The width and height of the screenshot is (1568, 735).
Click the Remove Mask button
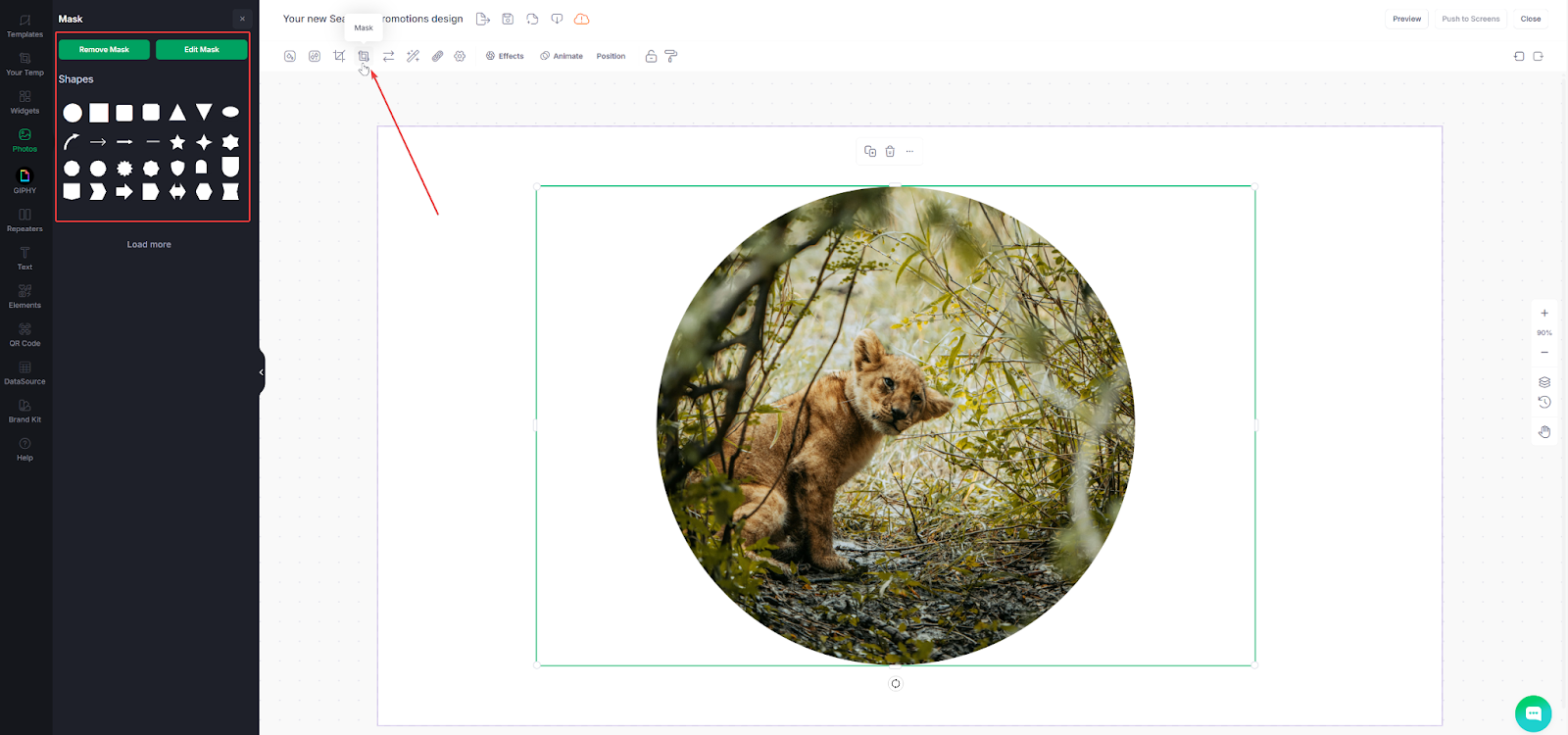(104, 49)
